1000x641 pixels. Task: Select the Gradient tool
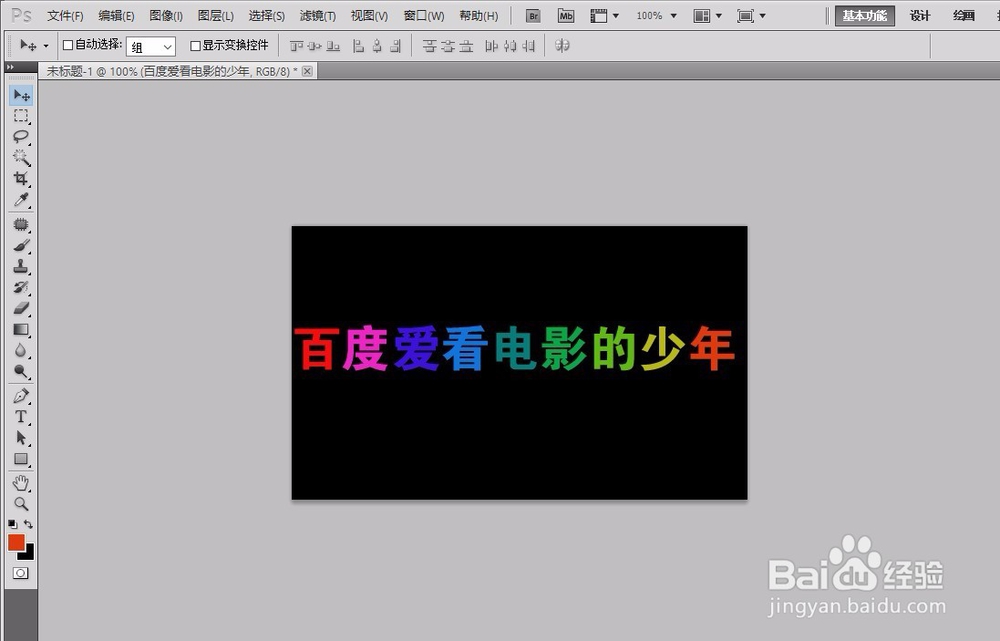click(21, 330)
